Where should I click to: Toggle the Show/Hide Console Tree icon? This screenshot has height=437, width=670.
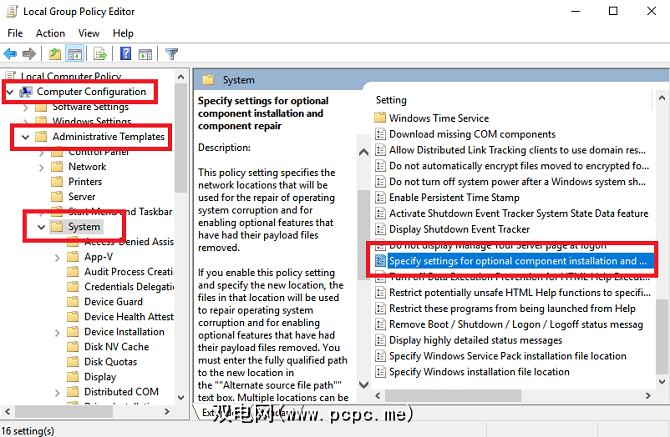click(x=75, y=54)
